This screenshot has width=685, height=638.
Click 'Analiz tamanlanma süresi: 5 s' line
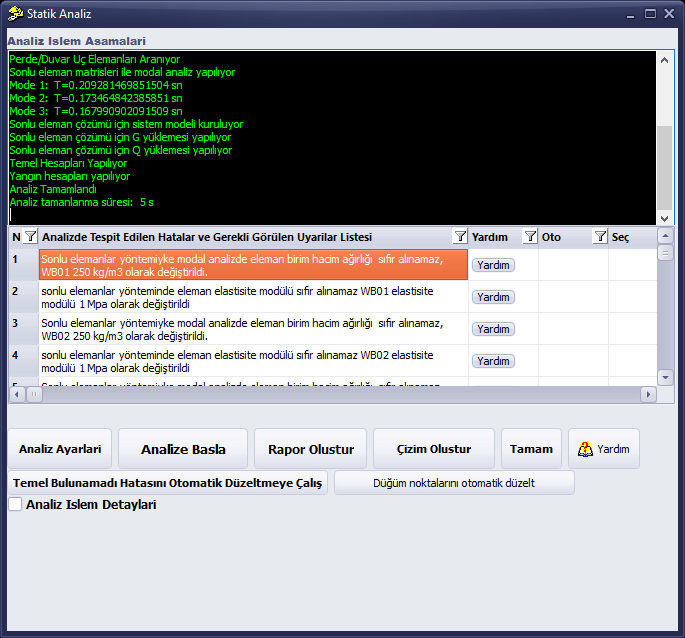click(82, 202)
